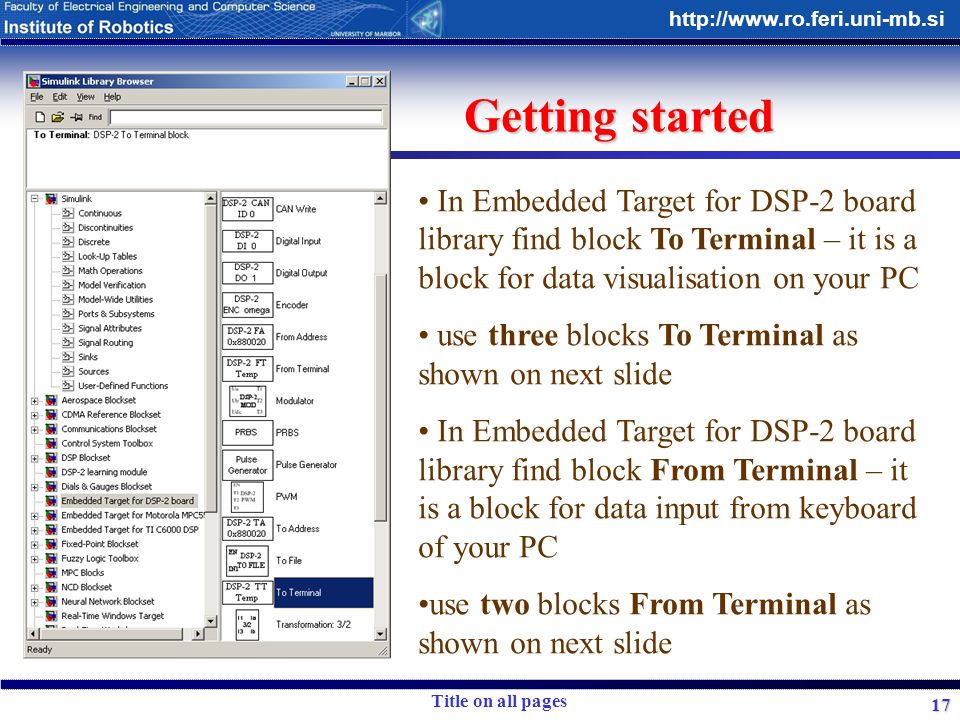This screenshot has width=960, height=720.
Task: Select the Math Operations sublibrary
Action: point(110,271)
